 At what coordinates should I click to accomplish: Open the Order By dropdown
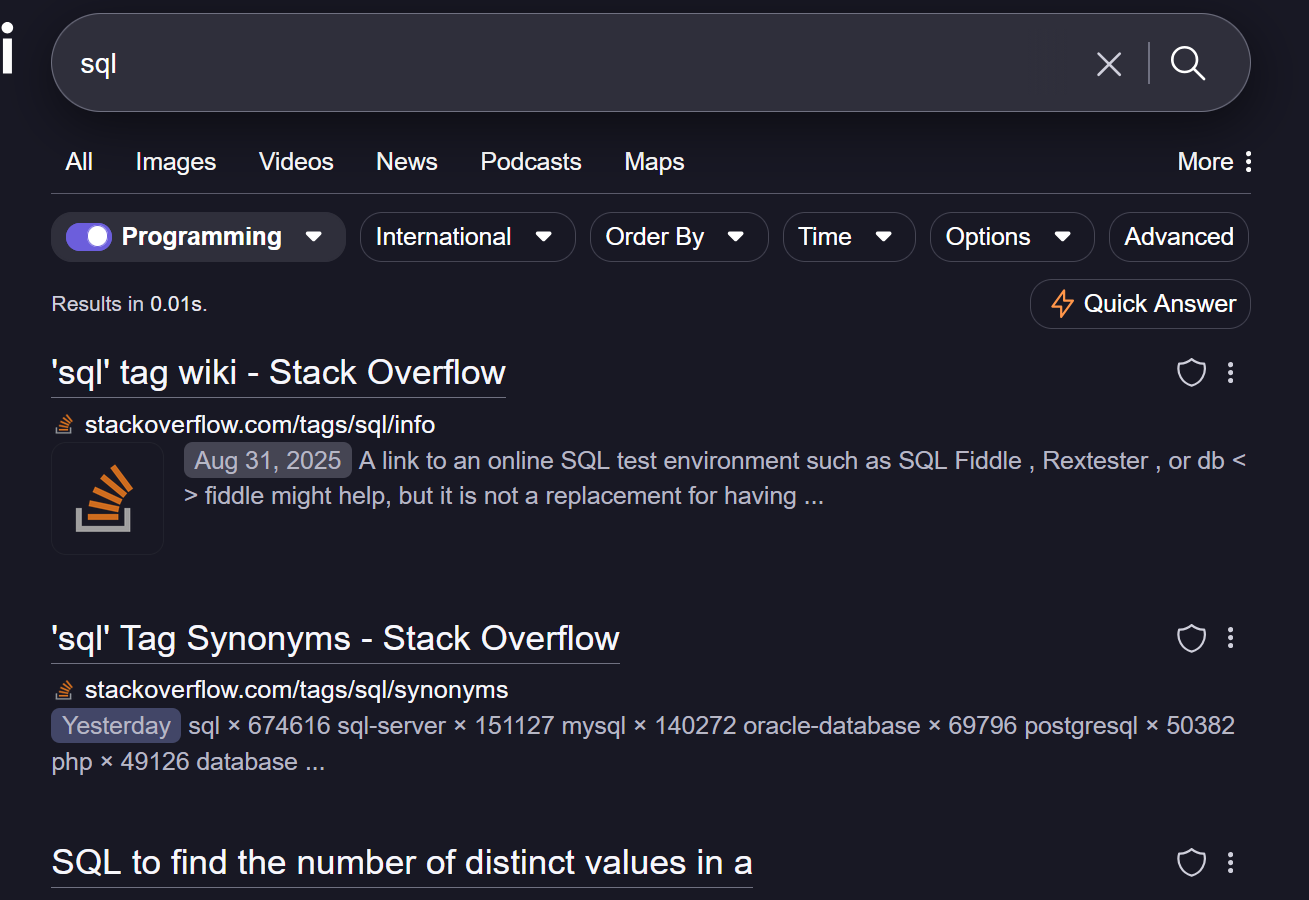[x=677, y=237]
